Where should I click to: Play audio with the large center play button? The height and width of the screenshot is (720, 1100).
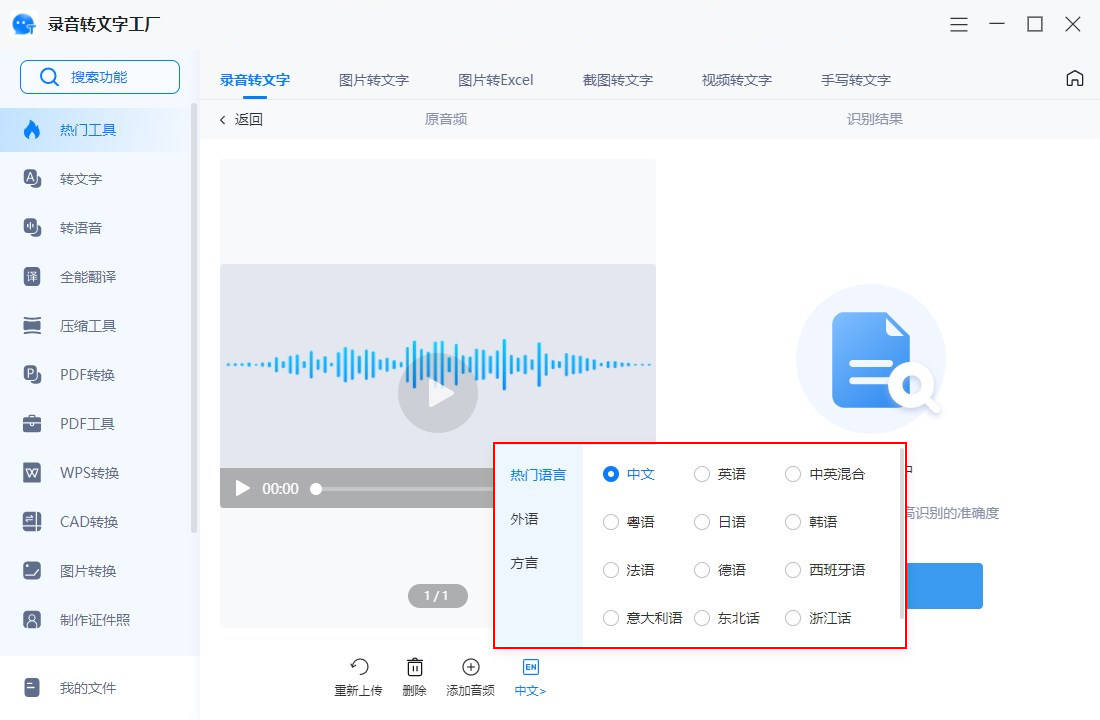[x=438, y=393]
